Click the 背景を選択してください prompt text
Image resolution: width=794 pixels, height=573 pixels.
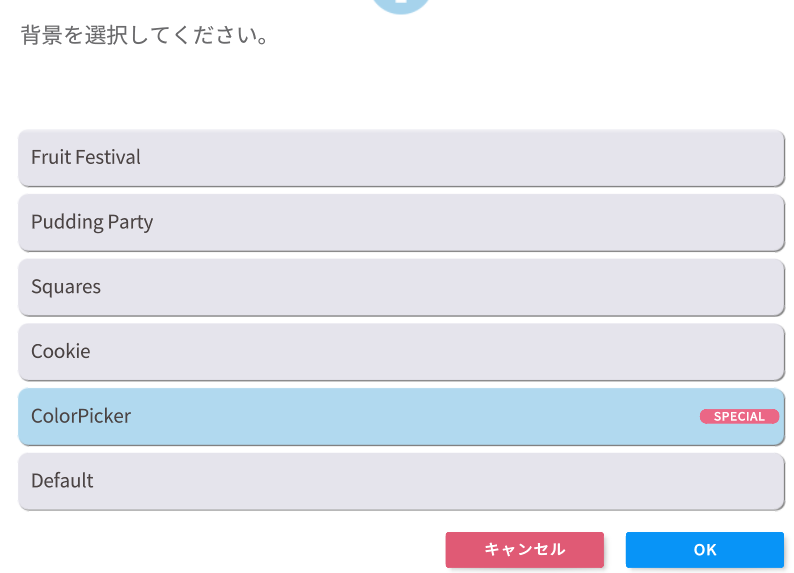(x=145, y=35)
